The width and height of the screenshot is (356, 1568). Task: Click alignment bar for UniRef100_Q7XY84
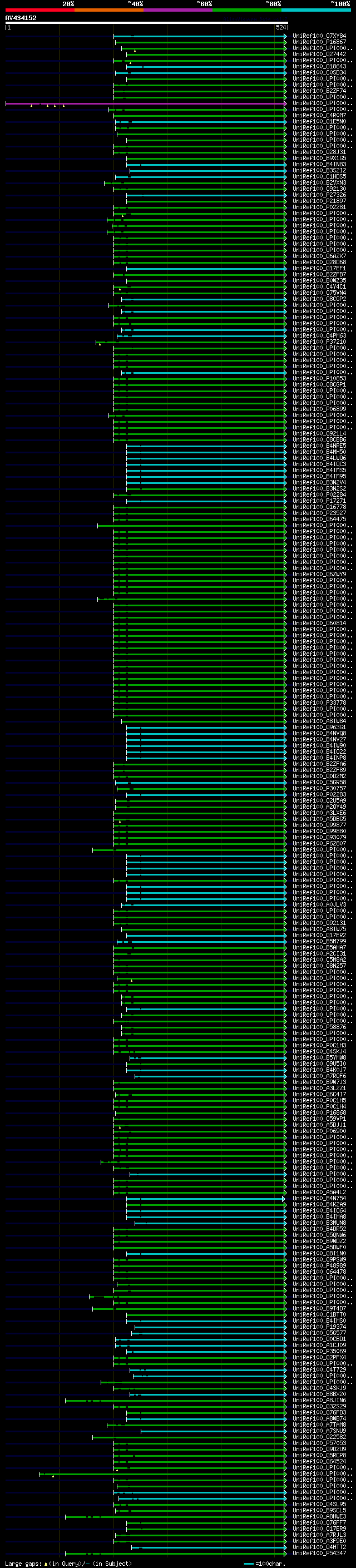coord(200,36)
